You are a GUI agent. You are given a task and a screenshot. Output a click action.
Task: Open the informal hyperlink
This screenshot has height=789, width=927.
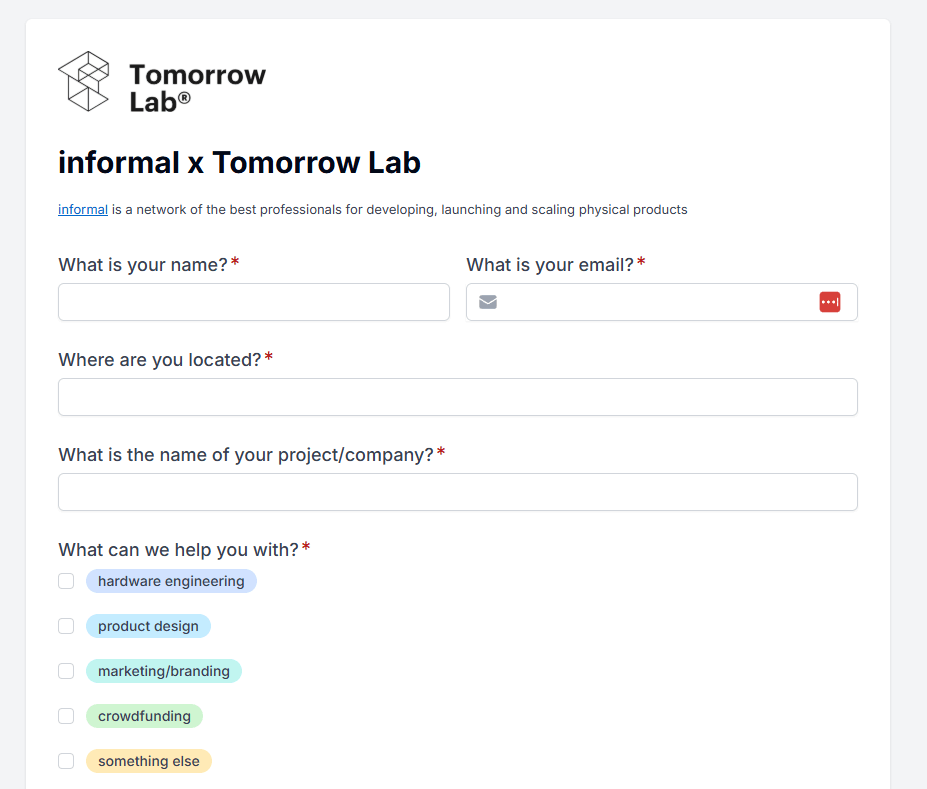coord(83,210)
